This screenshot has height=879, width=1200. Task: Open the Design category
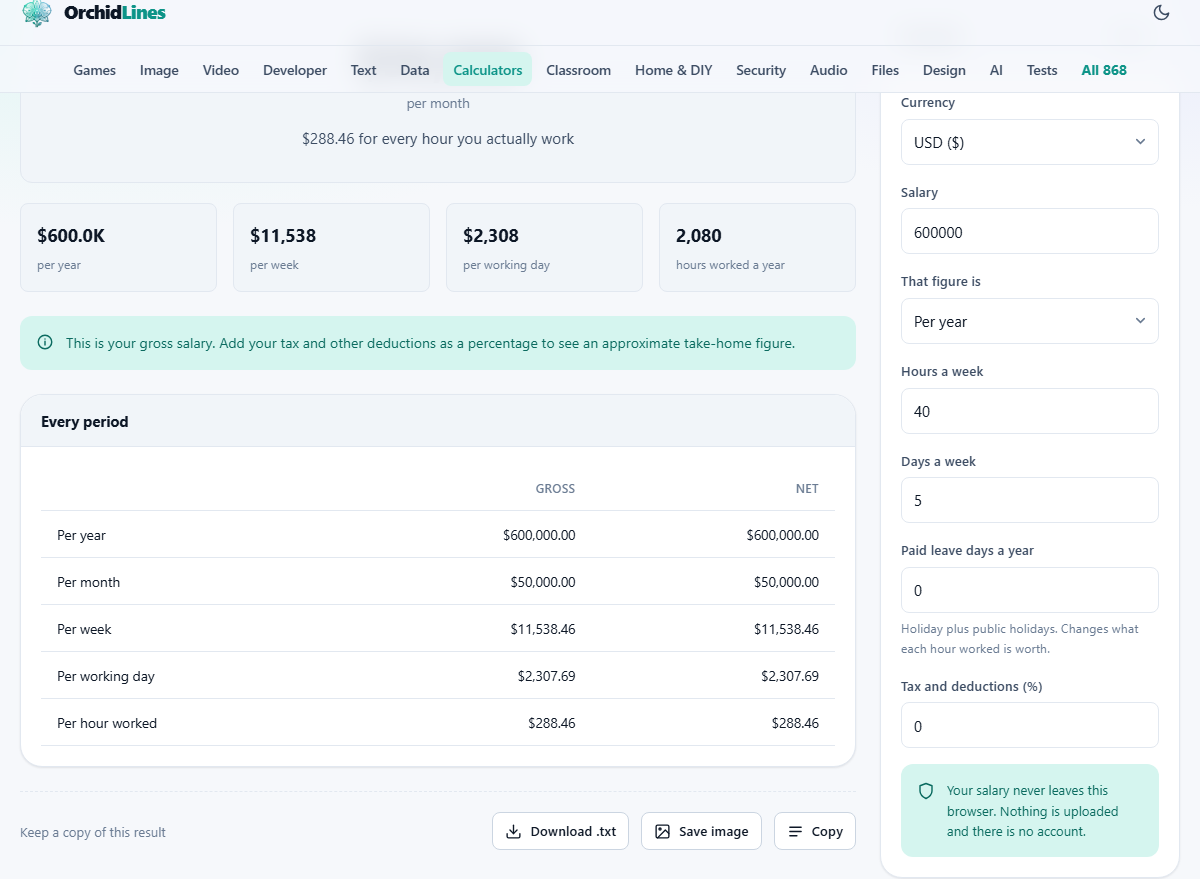pyautogui.click(x=944, y=70)
